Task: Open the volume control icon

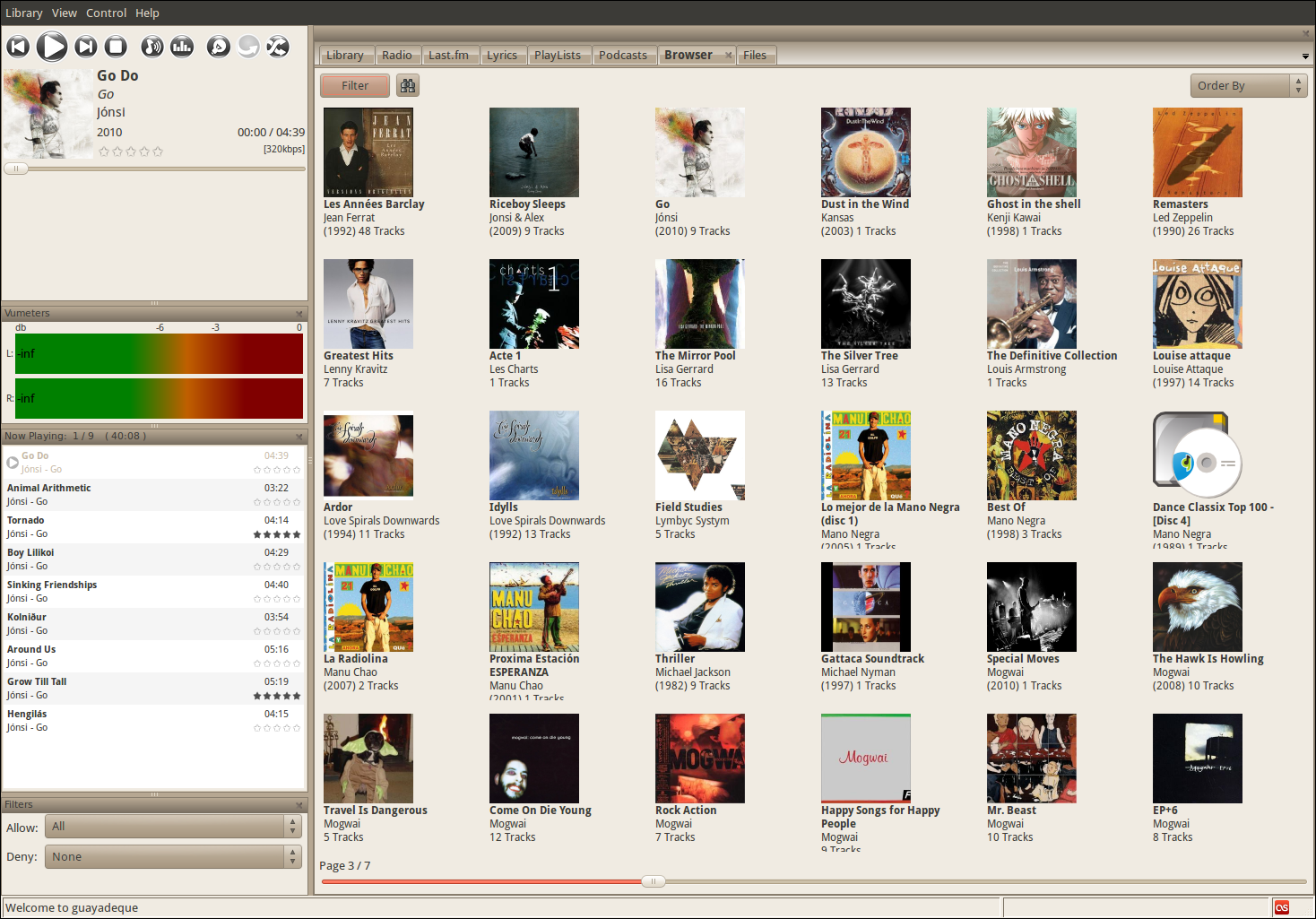Action: [x=152, y=47]
